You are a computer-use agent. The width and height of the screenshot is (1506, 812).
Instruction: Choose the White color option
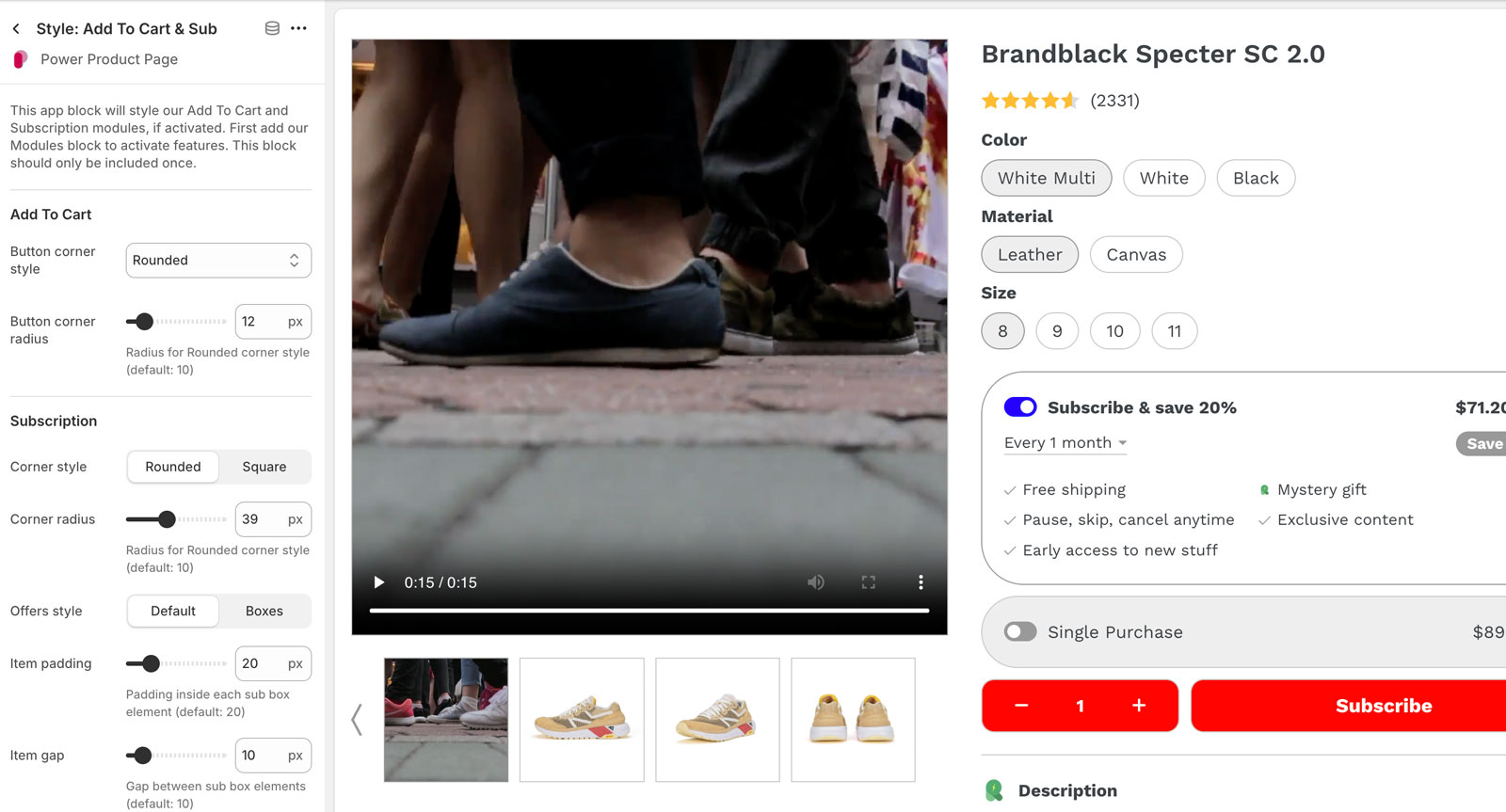(x=1164, y=178)
